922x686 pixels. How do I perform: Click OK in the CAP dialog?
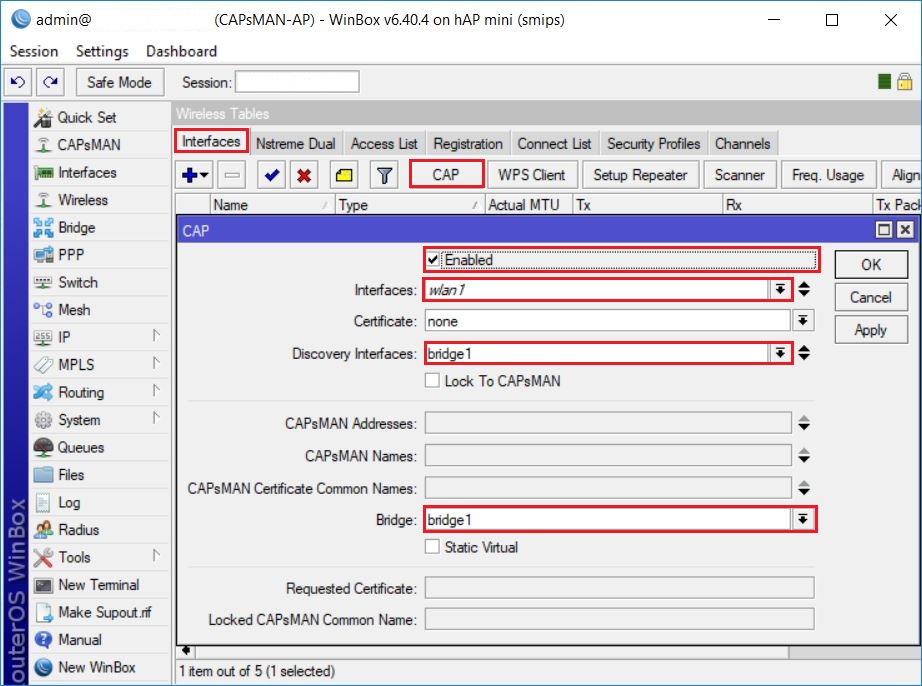(x=871, y=265)
